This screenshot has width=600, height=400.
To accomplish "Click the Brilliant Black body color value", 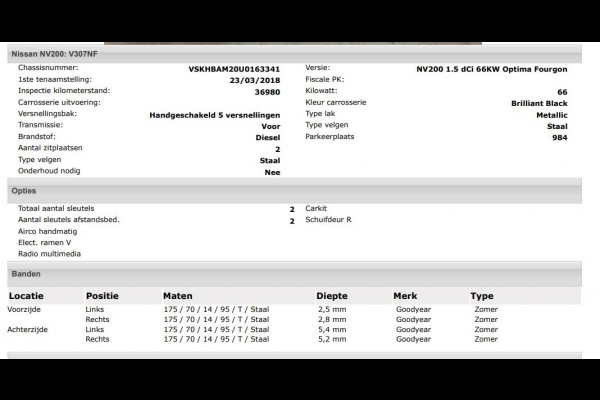I will (539, 103).
